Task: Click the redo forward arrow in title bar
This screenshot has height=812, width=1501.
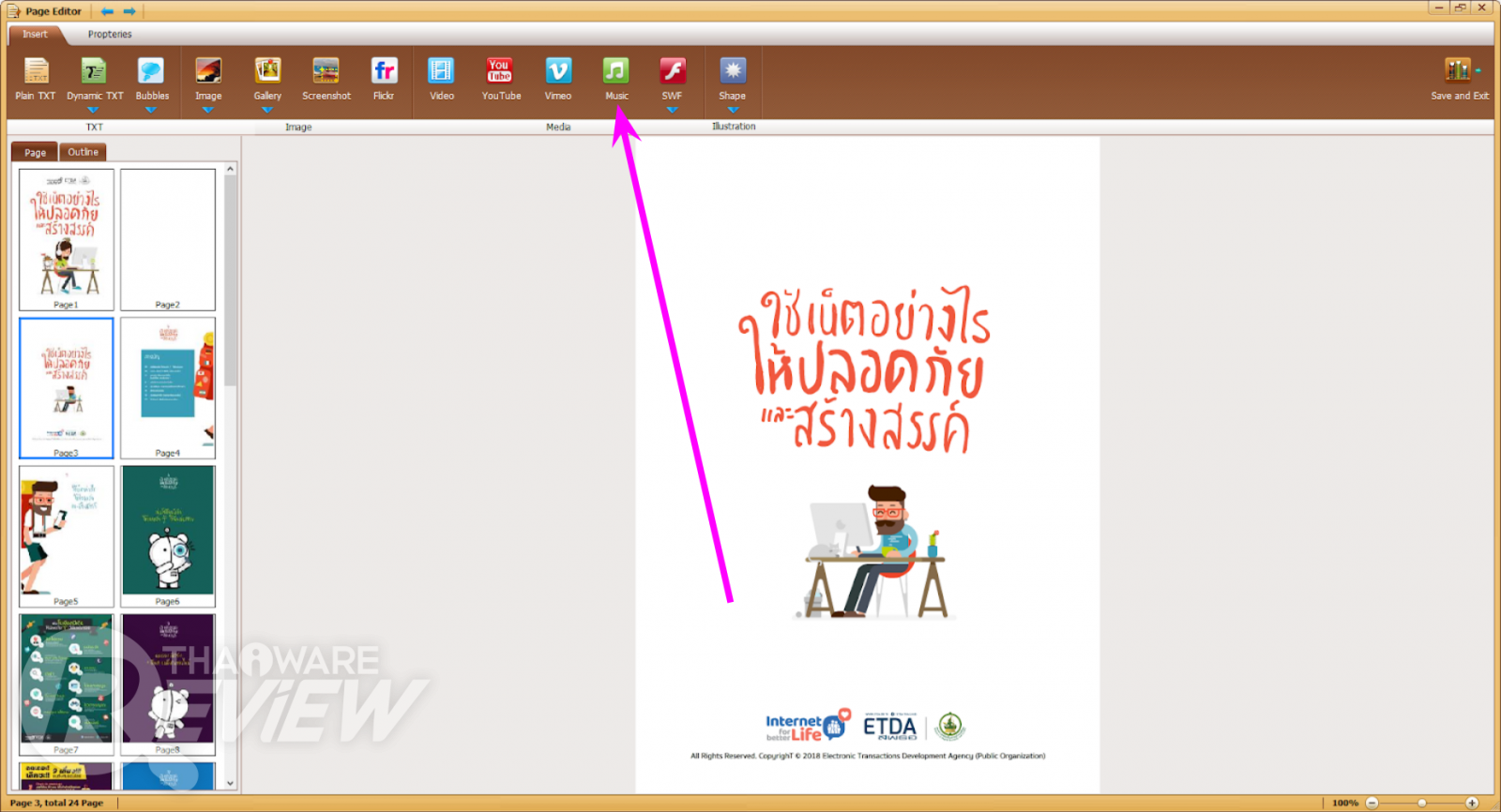Action: click(129, 11)
